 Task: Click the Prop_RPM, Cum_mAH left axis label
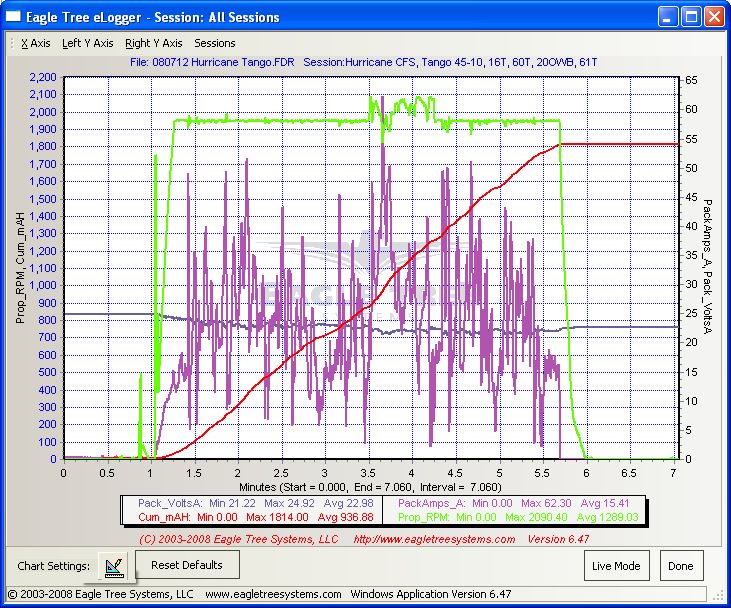click(20, 268)
